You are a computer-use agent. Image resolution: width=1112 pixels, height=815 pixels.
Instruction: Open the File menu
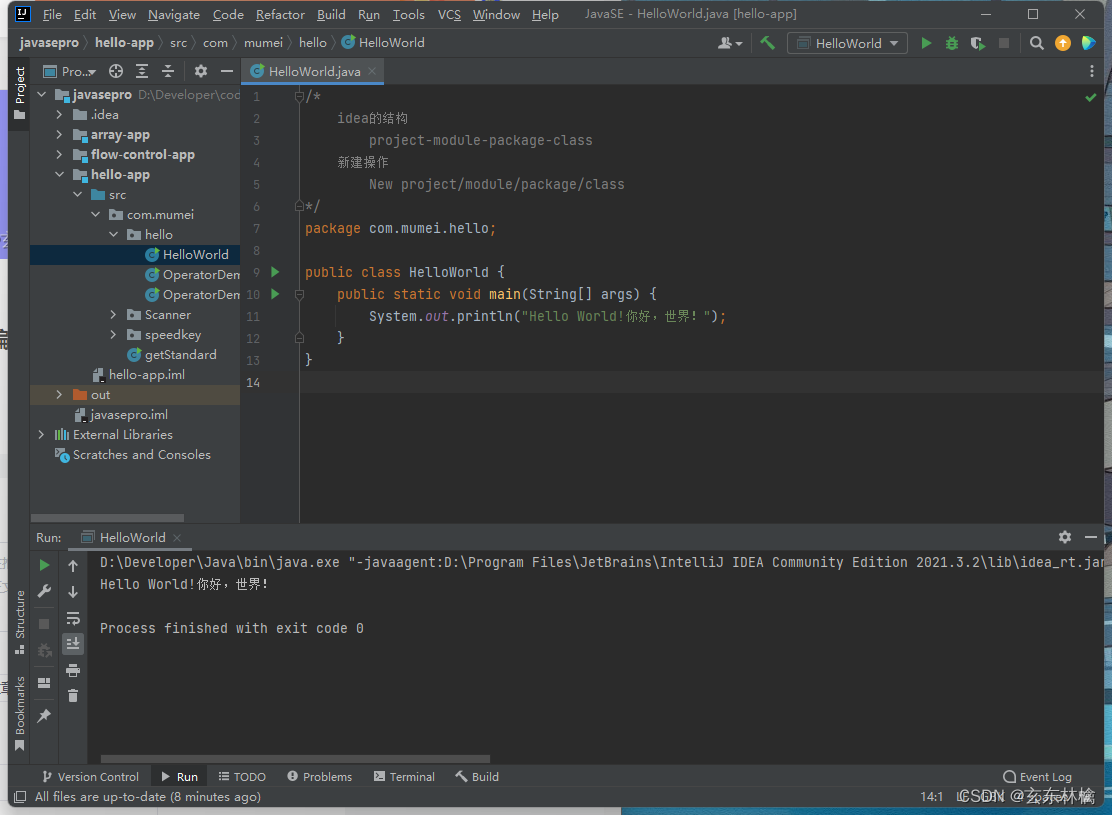[x=52, y=14]
